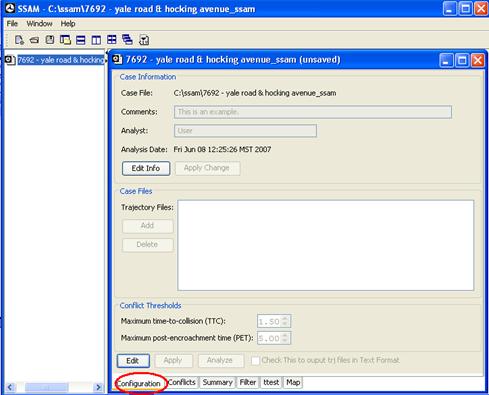This screenshot has width=489, height=395.
Task: Click inside the Trajectory Files list box
Action: [x=325, y=245]
